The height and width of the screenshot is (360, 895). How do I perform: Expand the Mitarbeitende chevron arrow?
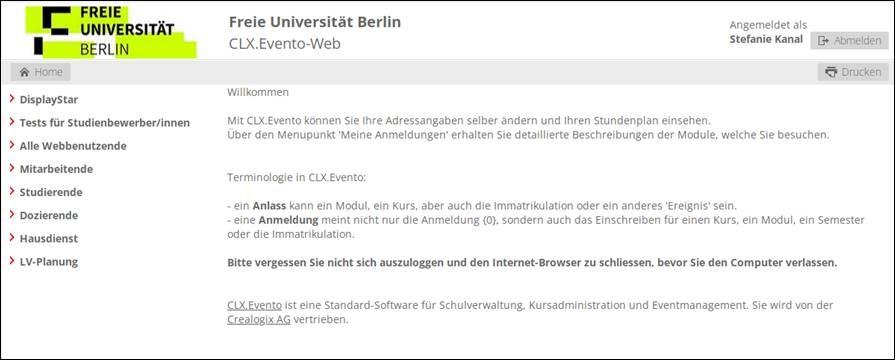(12, 168)
